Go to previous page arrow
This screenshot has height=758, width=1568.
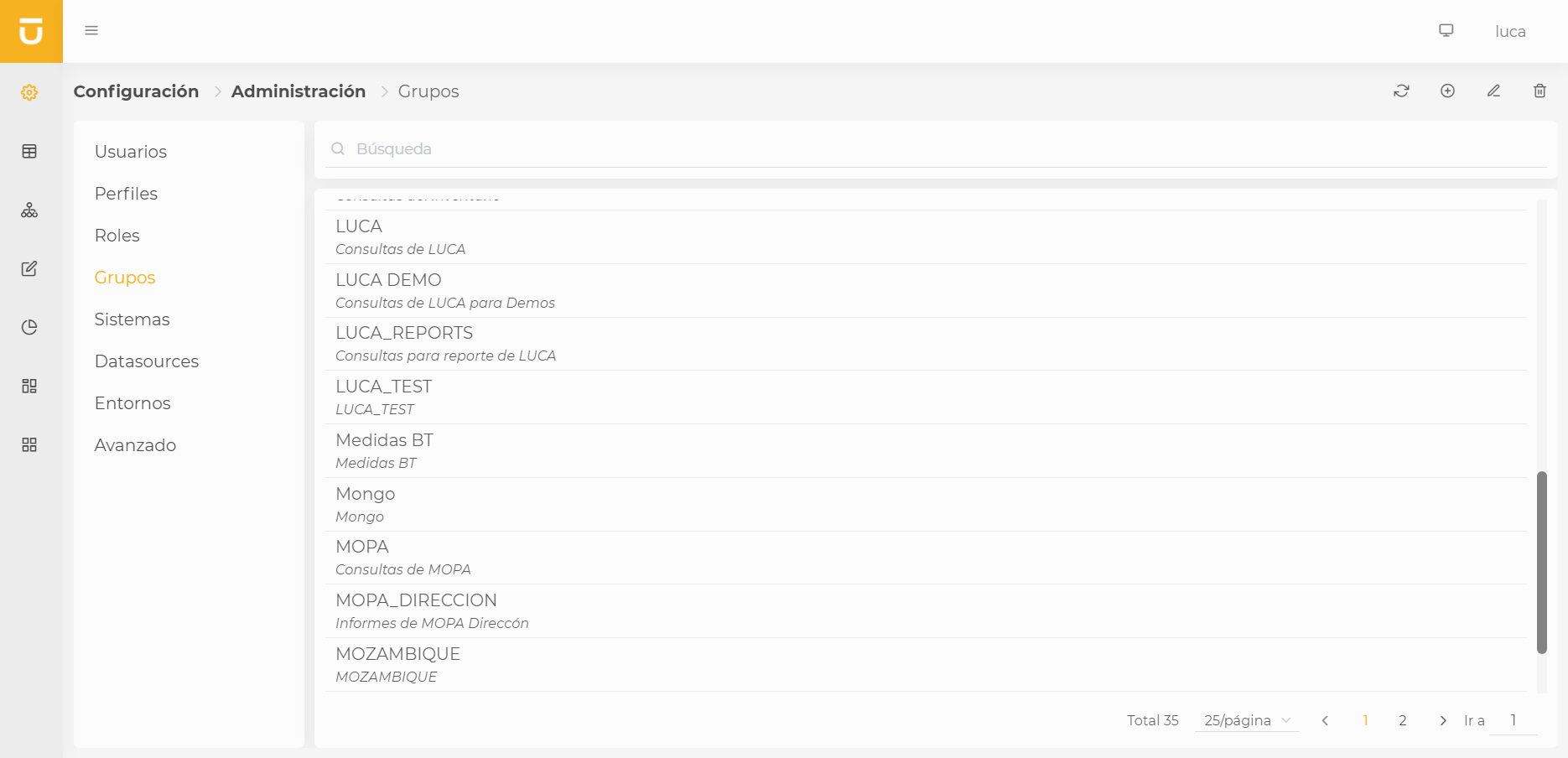1325,720
